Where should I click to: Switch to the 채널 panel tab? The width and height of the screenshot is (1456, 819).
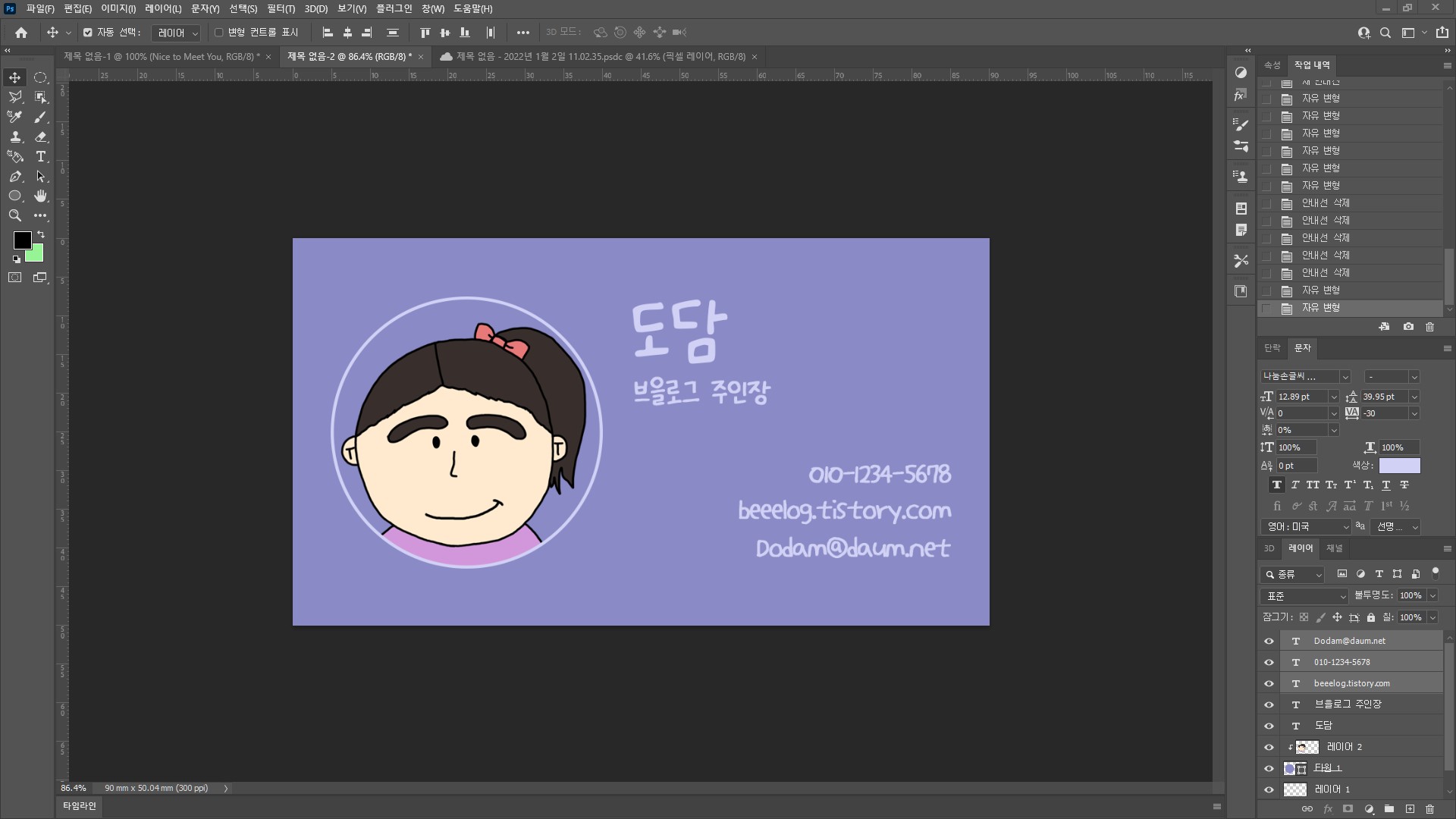pyautogui.click(x=1334, y=548)
